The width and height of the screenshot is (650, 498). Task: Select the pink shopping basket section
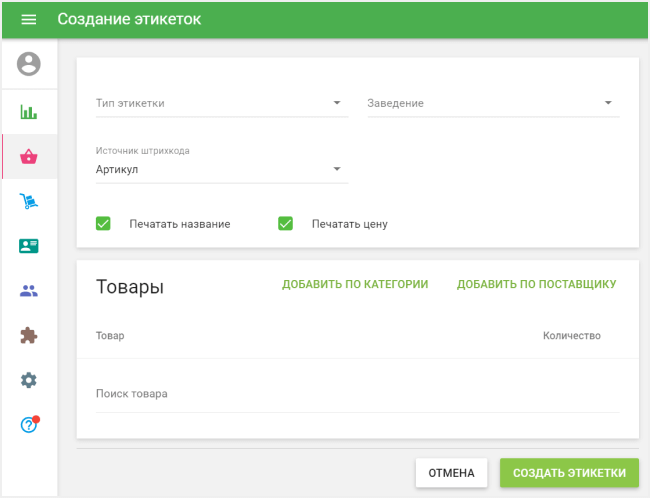tap(29, 157)
